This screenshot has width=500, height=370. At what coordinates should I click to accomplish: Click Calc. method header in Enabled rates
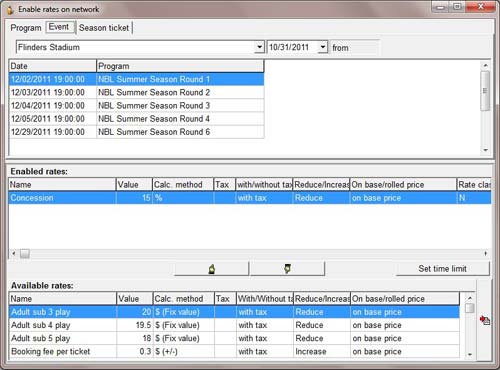point(183,185)
